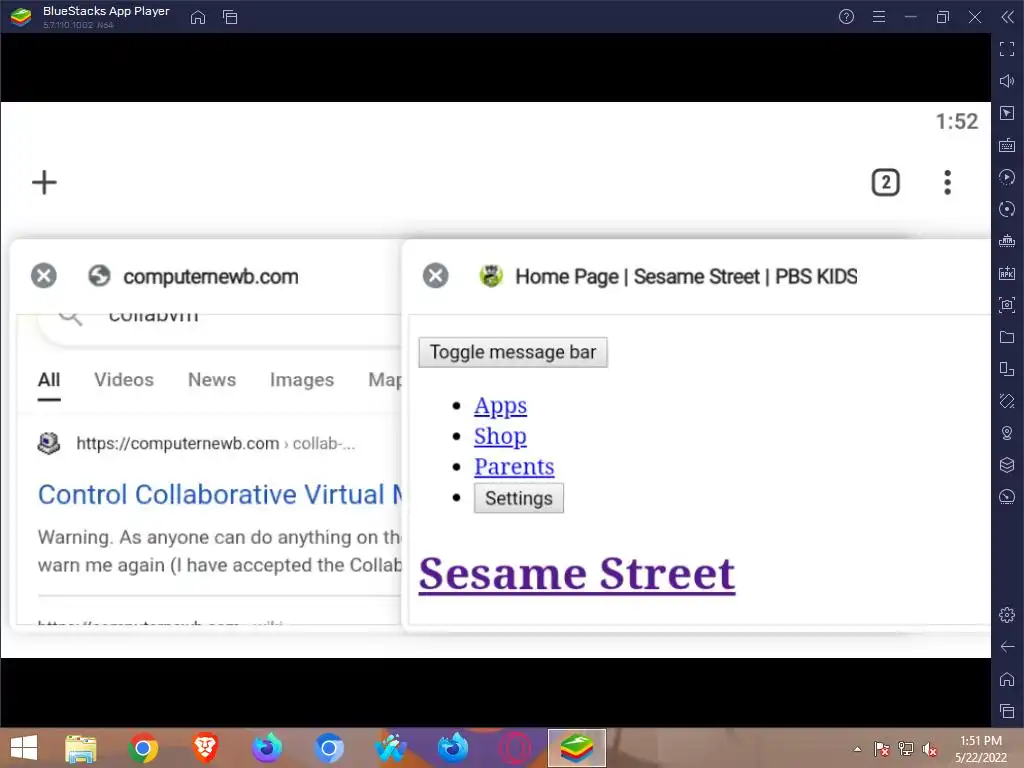Toggle eco mode speedometer icon
Image resolution: width=1024 pixels, height=768 pixels.
(x=1007, y=497)
